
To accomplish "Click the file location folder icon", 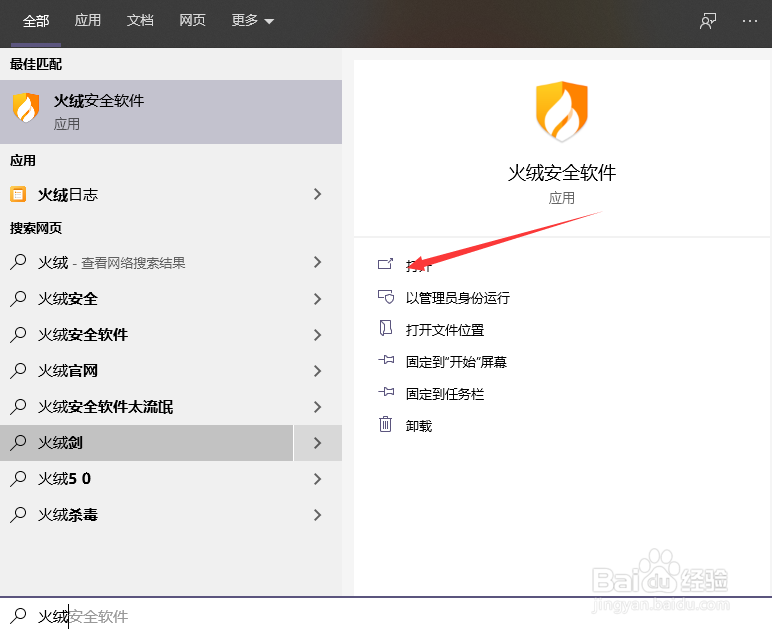I will click(x=386, y=328).
